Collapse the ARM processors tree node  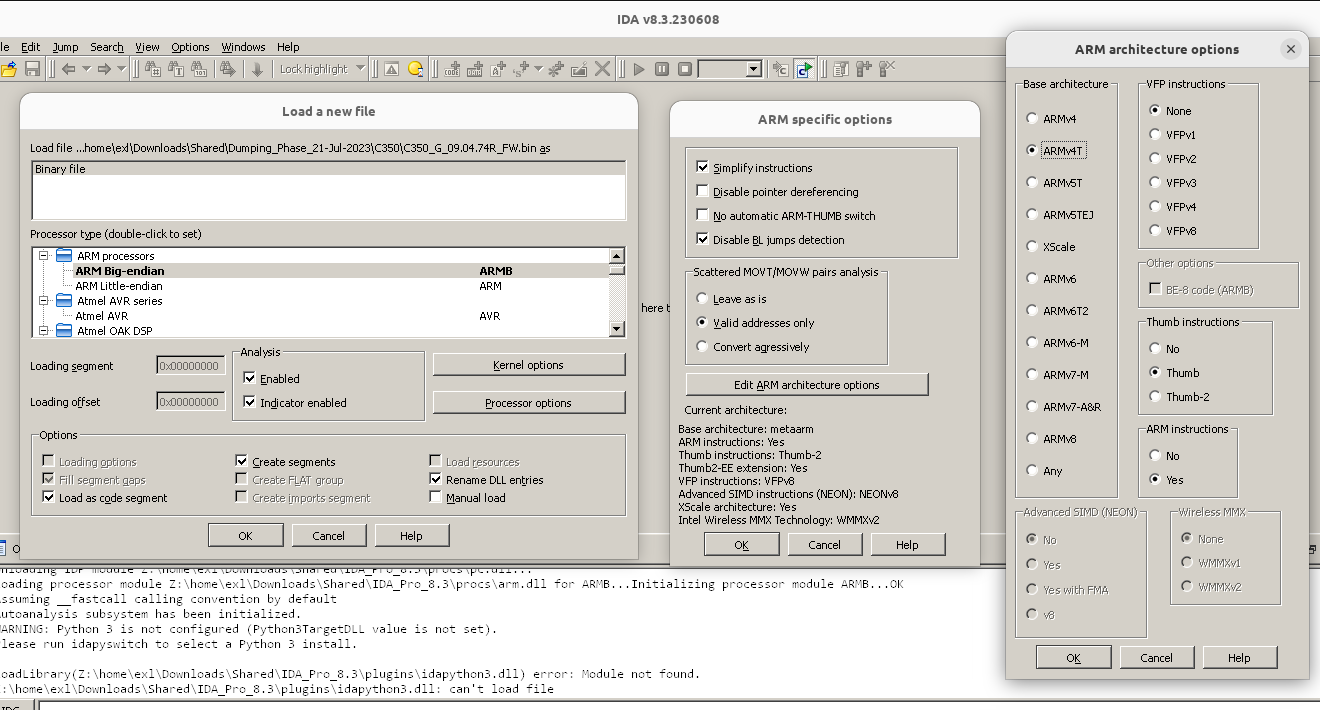tap(44, 256)
